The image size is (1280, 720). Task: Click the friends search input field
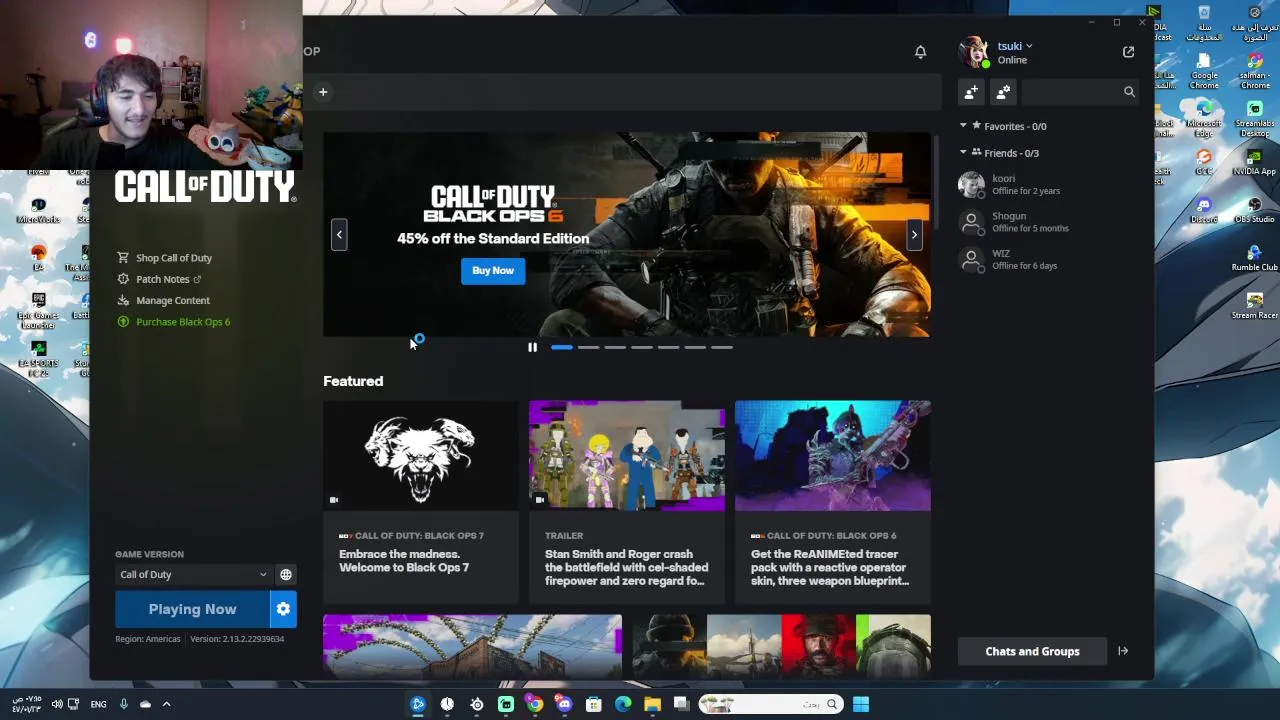tap(1070, 92)
